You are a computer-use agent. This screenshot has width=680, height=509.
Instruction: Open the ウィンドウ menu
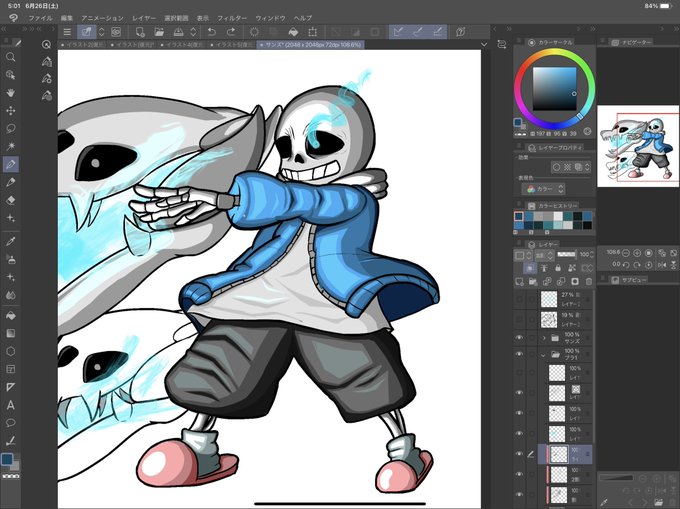pos(270,18)
